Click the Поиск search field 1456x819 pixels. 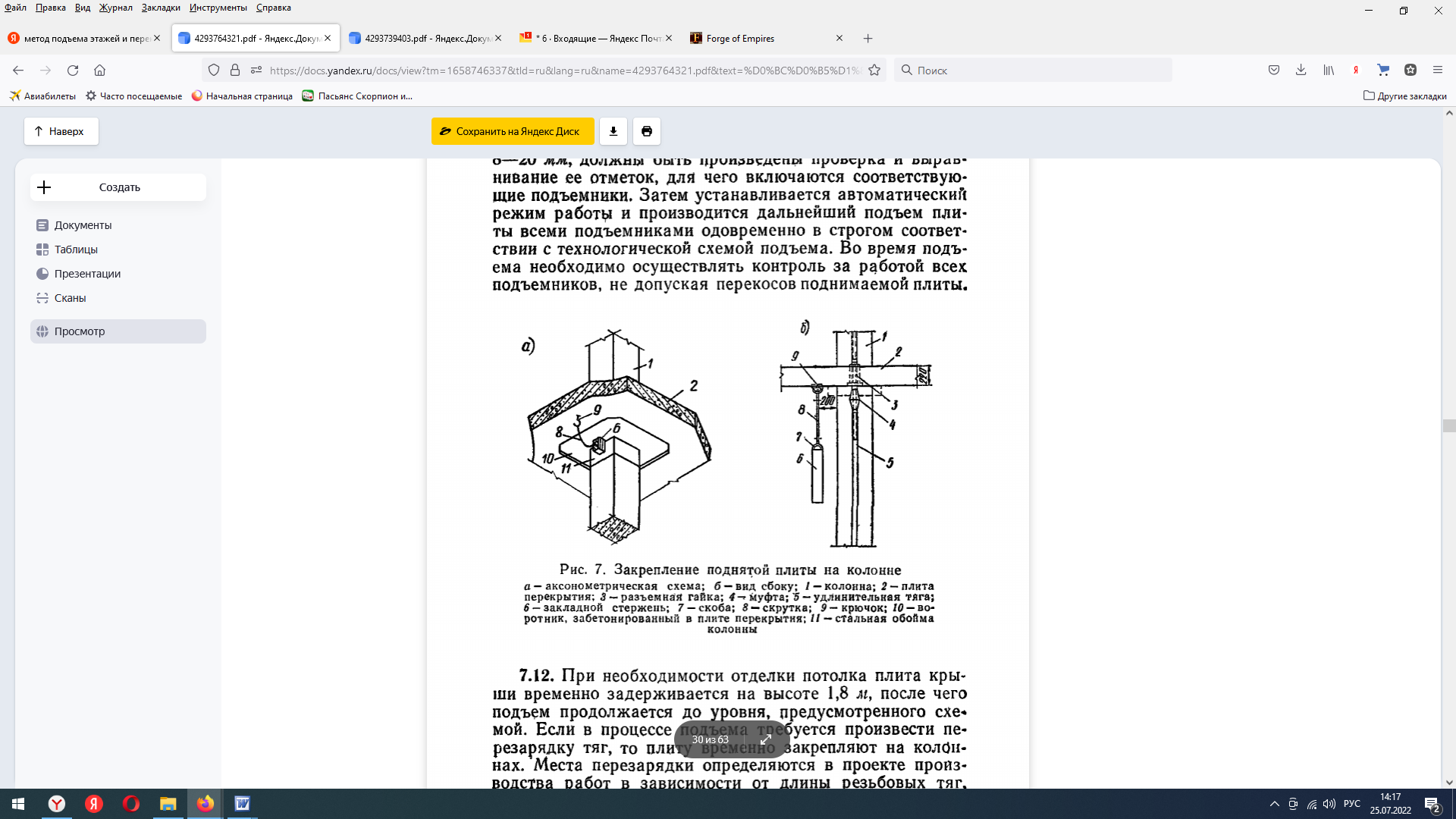point(1033,71)
